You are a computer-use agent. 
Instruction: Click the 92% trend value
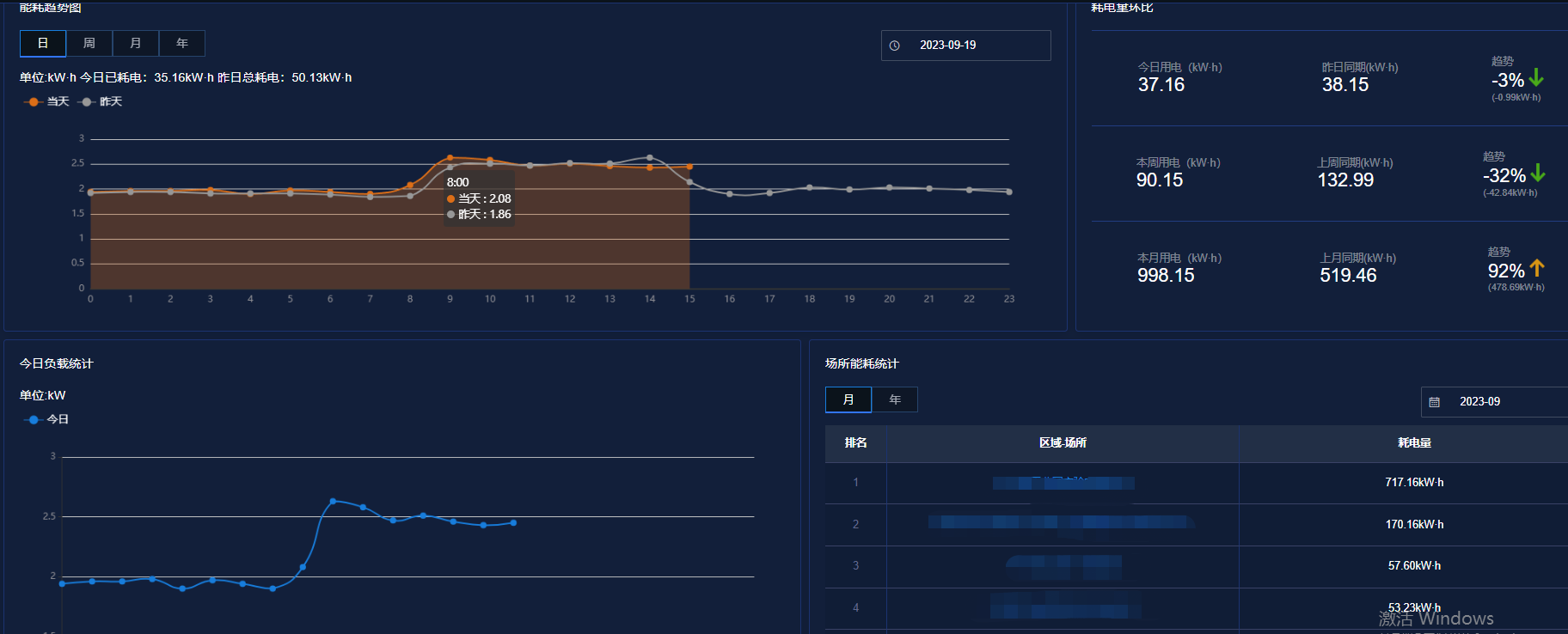pyautogui.click(x=1506, y=271)
